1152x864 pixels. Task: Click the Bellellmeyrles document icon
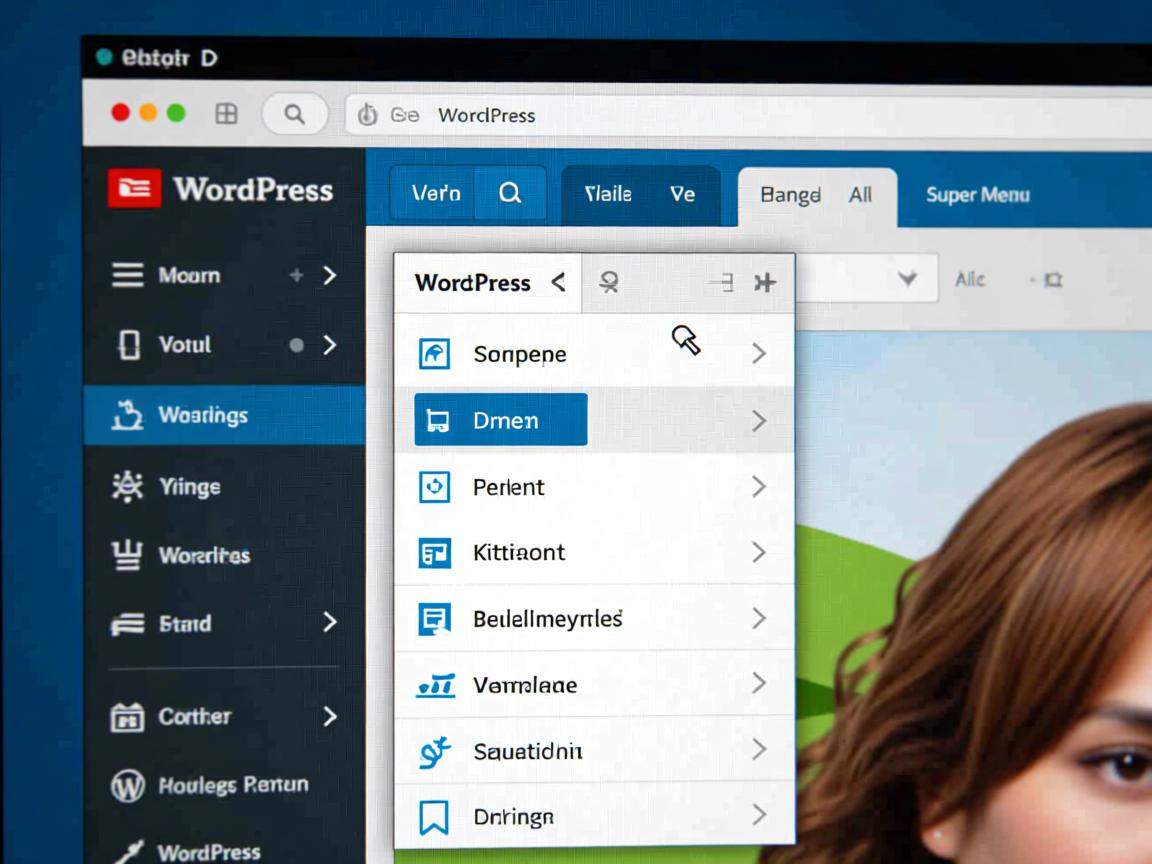(433, 619)
